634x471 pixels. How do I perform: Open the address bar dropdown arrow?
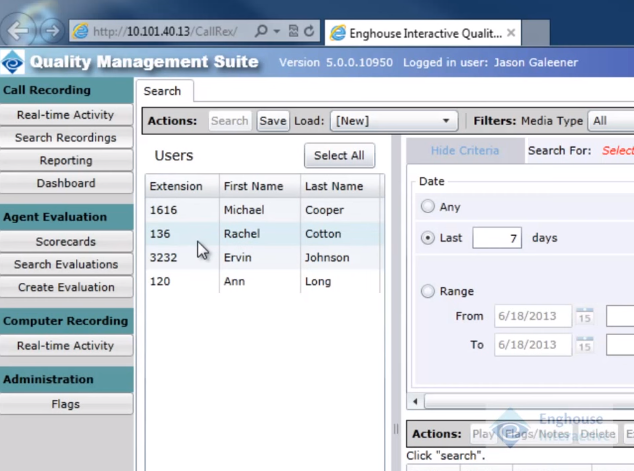277,31
